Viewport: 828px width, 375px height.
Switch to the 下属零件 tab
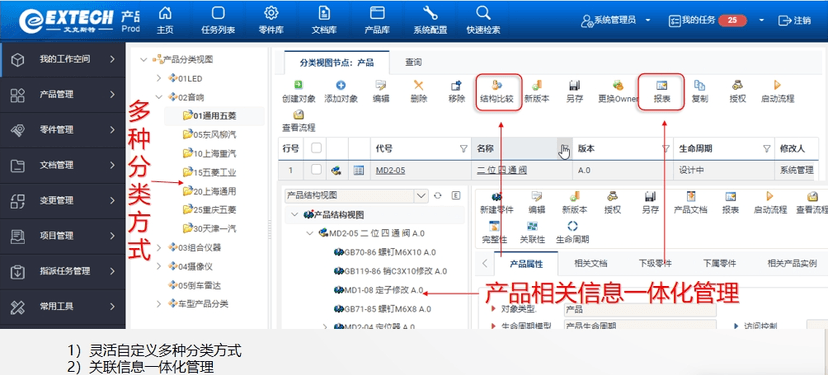719,263
